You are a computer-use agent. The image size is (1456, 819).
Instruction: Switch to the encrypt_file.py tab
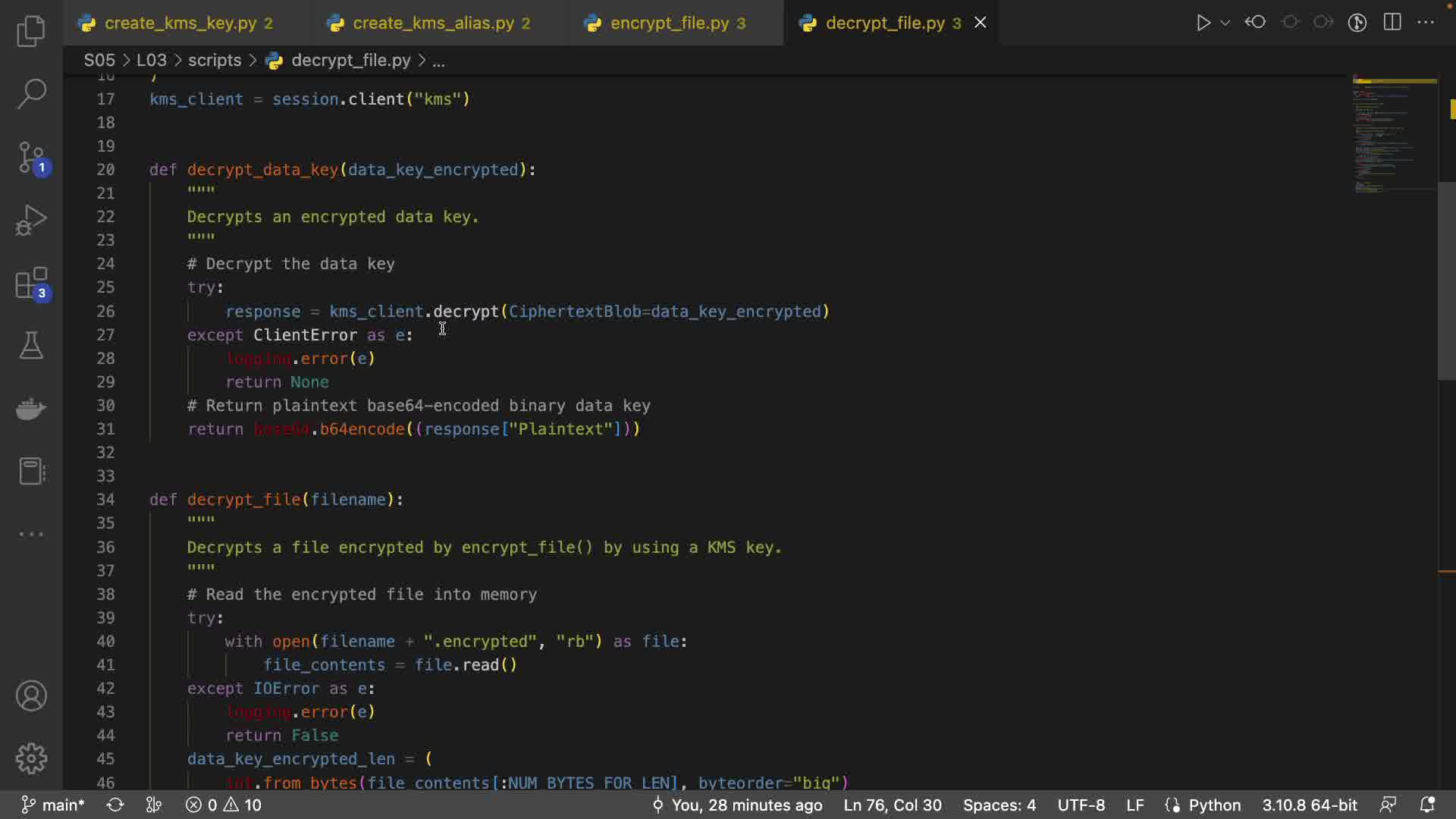coord(670,24)
